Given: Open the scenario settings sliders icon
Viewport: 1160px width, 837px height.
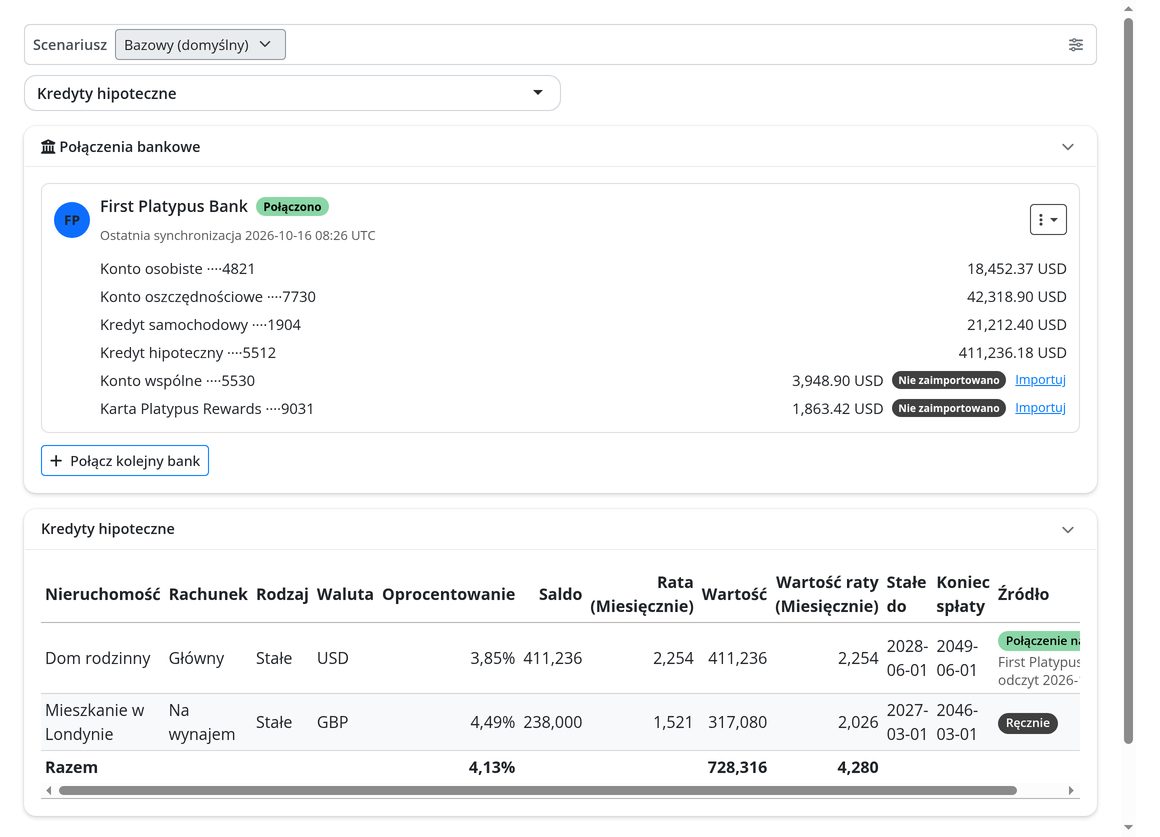Looking at the screenshot, I should point(1076,44).
